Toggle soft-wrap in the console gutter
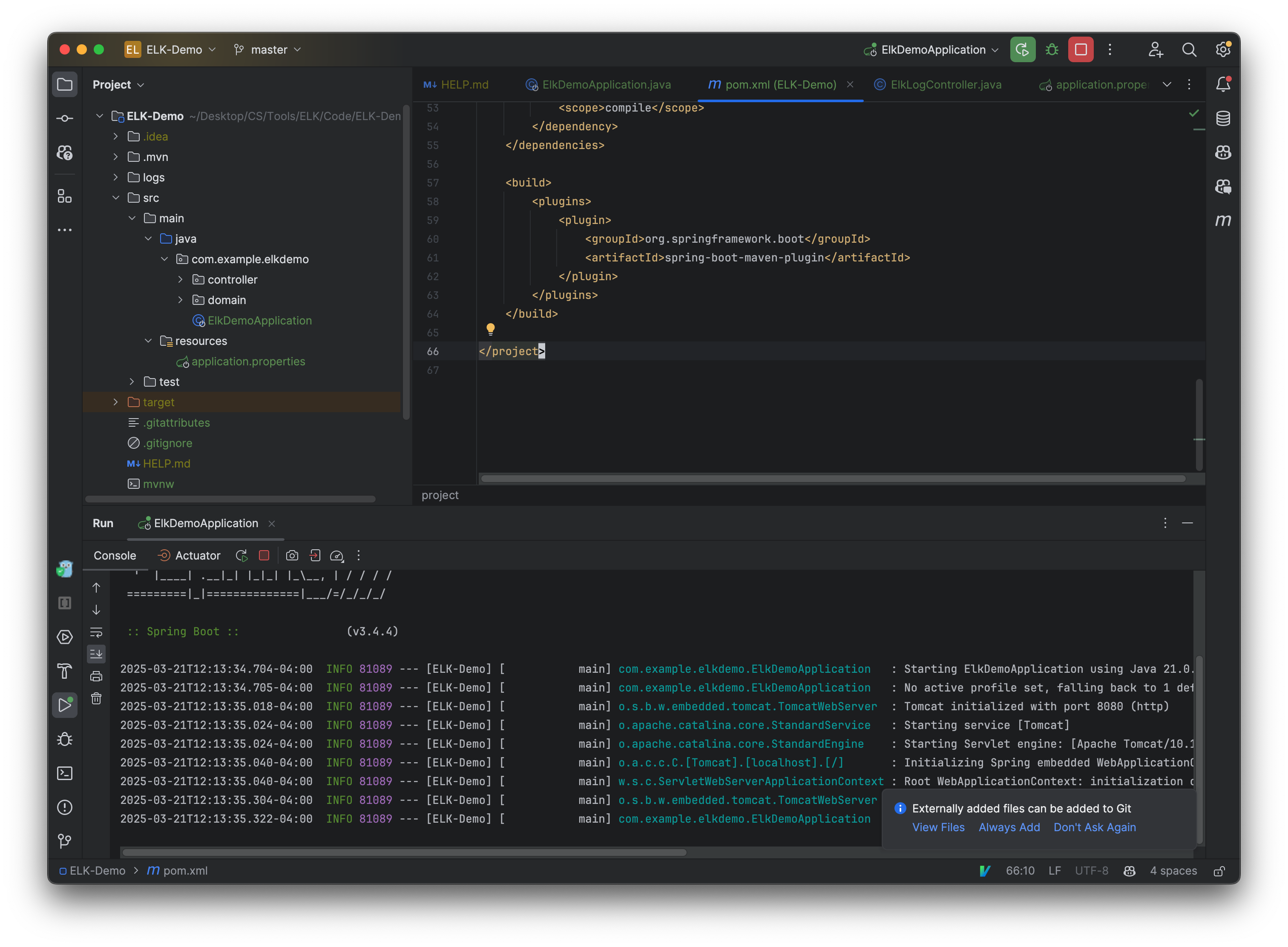Screen dimensions: 1288x947 coord(96,632)
